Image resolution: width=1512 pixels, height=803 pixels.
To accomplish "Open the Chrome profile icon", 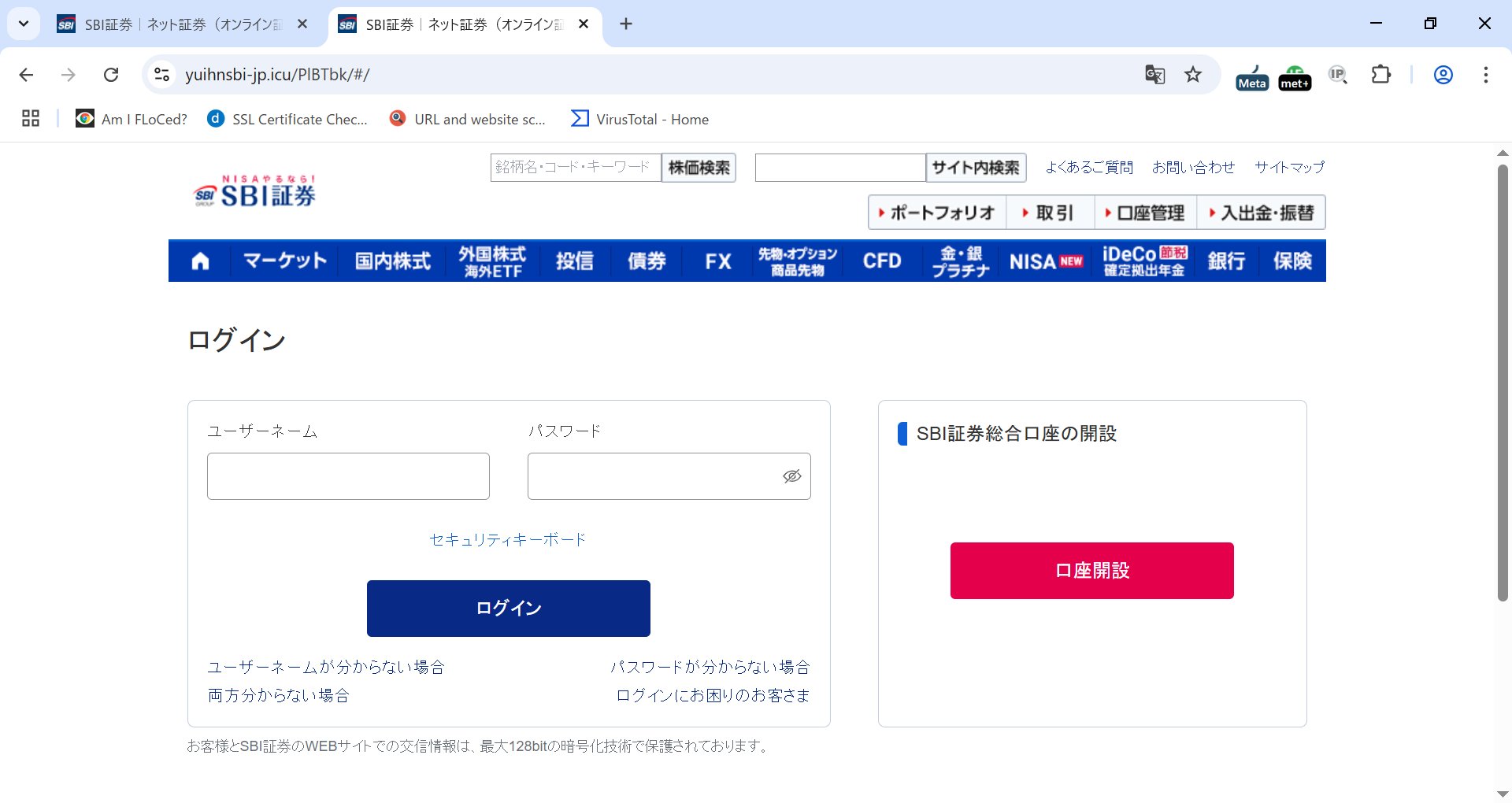I will coord(1443,75).
